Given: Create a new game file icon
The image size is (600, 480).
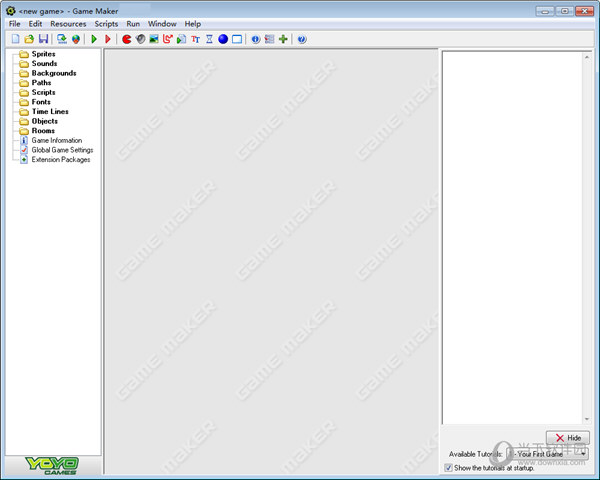Looking at the screenshot, I should 15,39.
